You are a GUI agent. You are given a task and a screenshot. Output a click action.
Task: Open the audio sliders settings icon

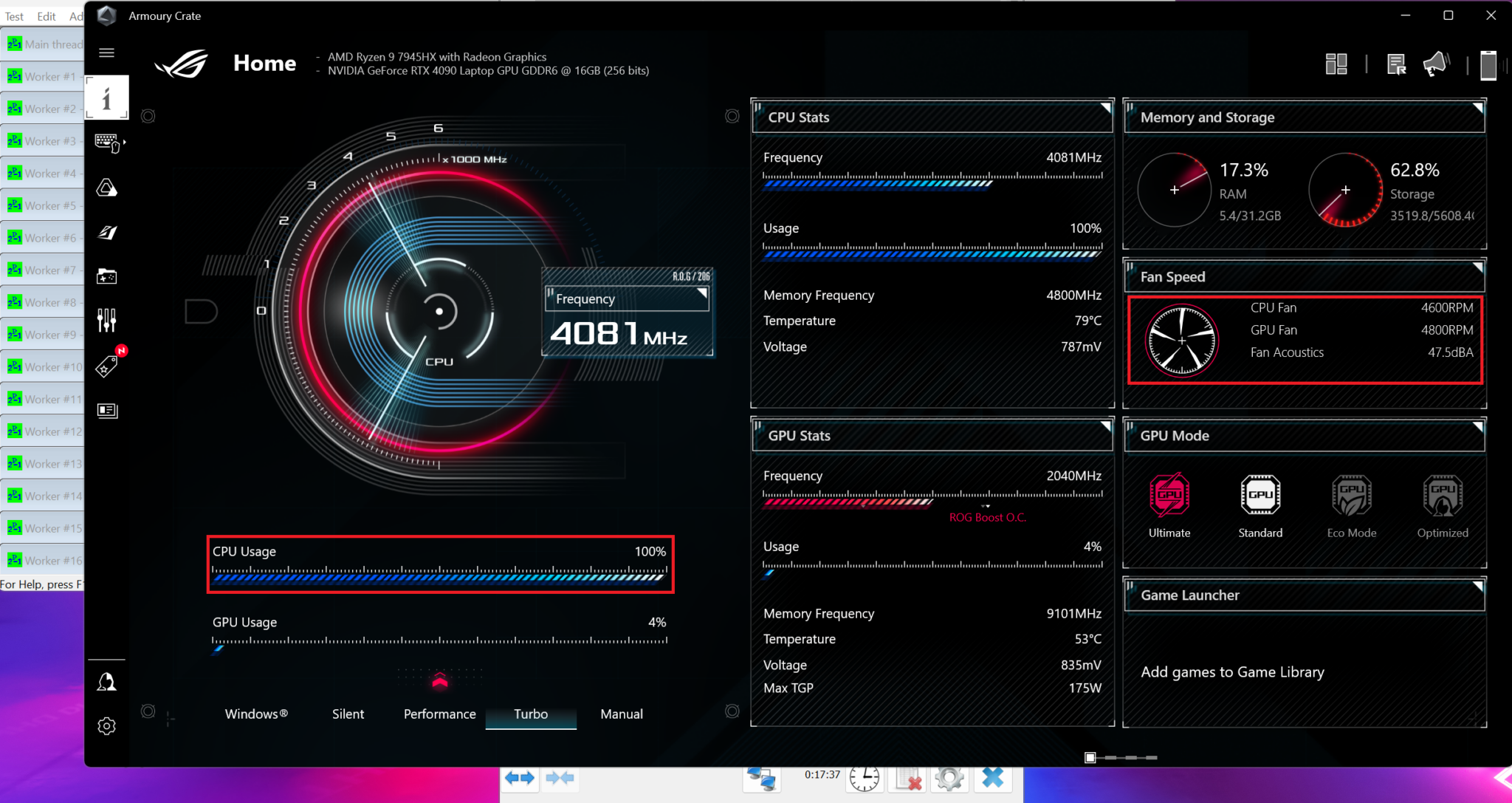click(x=106, y=319)
